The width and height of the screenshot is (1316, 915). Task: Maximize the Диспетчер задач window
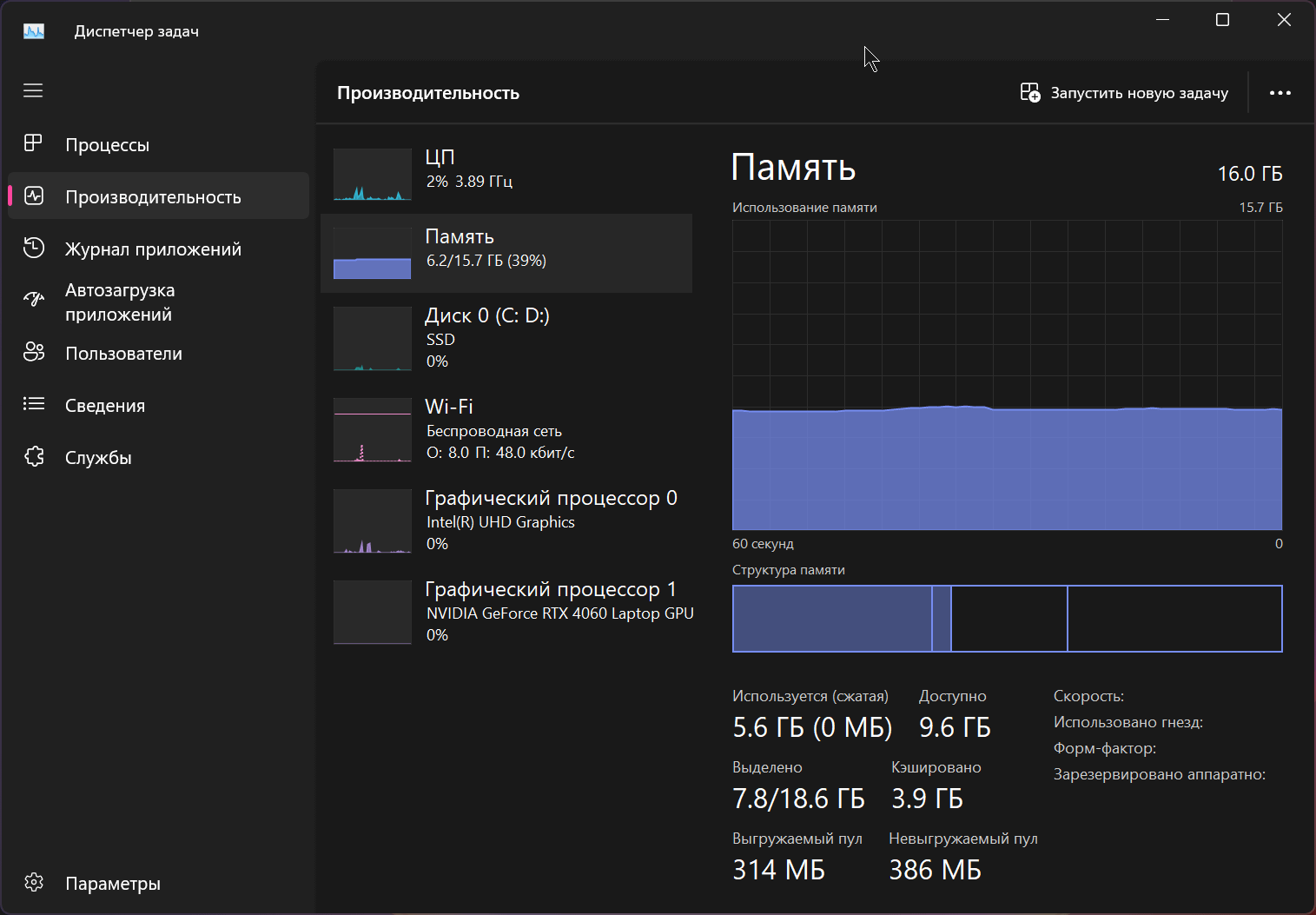pyautogui.click(x=1222, y=20)
